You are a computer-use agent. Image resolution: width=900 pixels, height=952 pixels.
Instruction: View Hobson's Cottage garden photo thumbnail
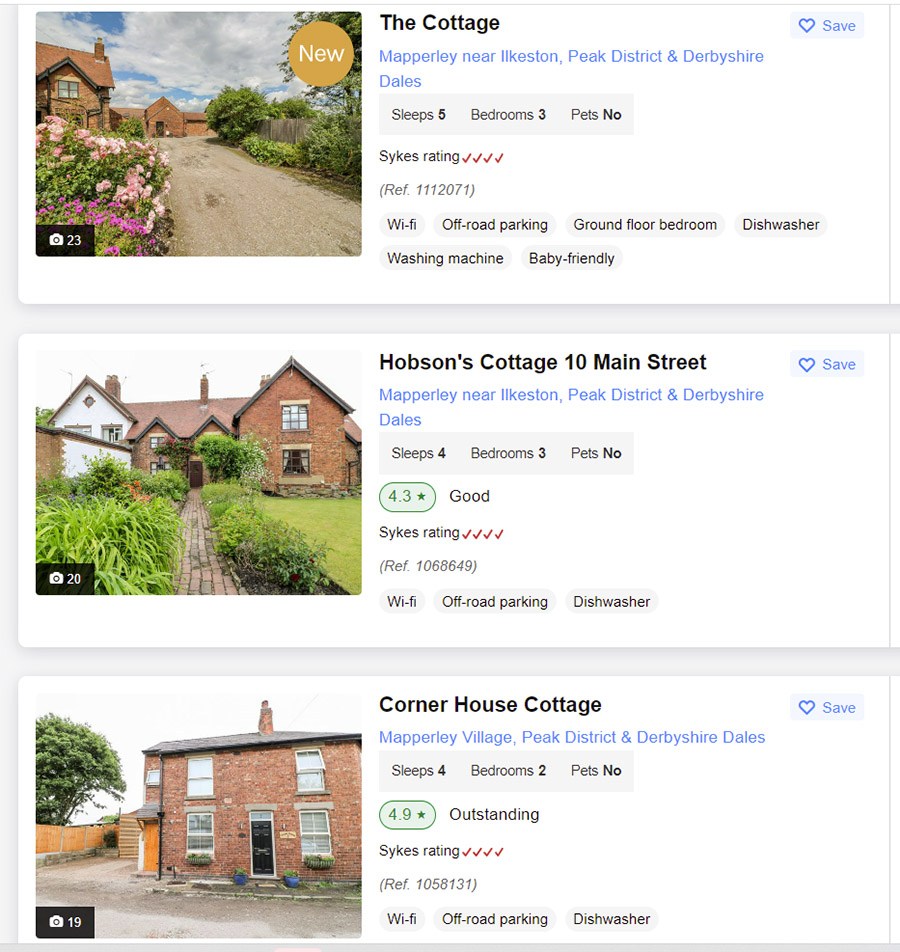point(199,472)
